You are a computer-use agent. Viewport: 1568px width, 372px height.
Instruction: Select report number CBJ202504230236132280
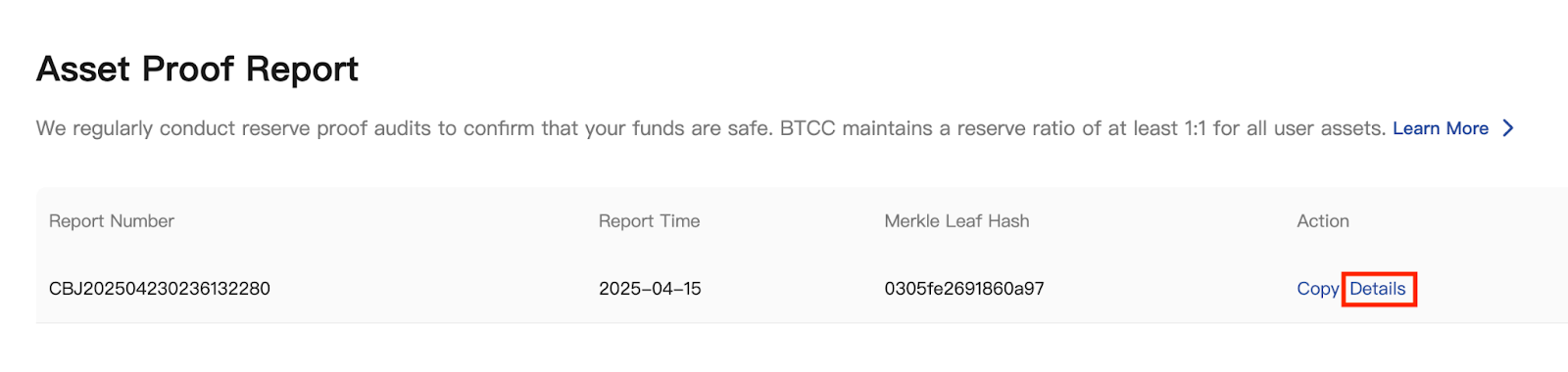[160, 289]
